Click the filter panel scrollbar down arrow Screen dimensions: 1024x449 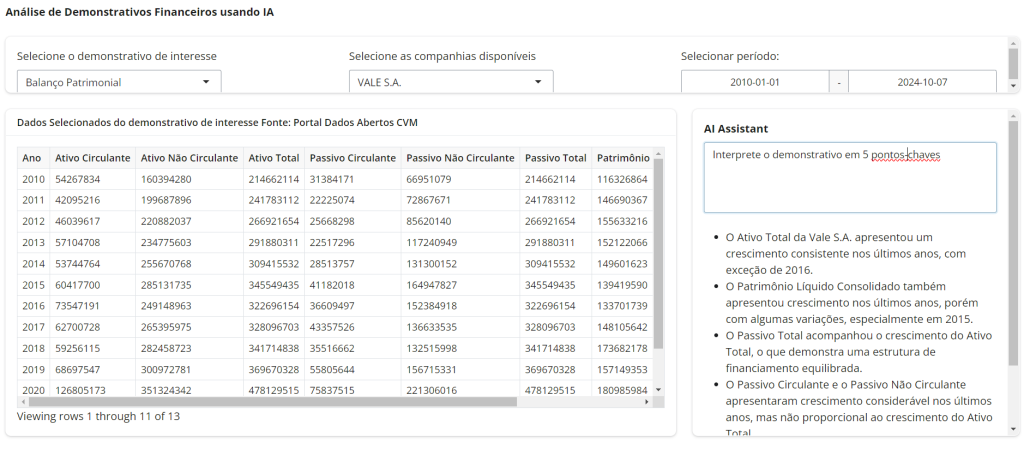coord(1013,85)
